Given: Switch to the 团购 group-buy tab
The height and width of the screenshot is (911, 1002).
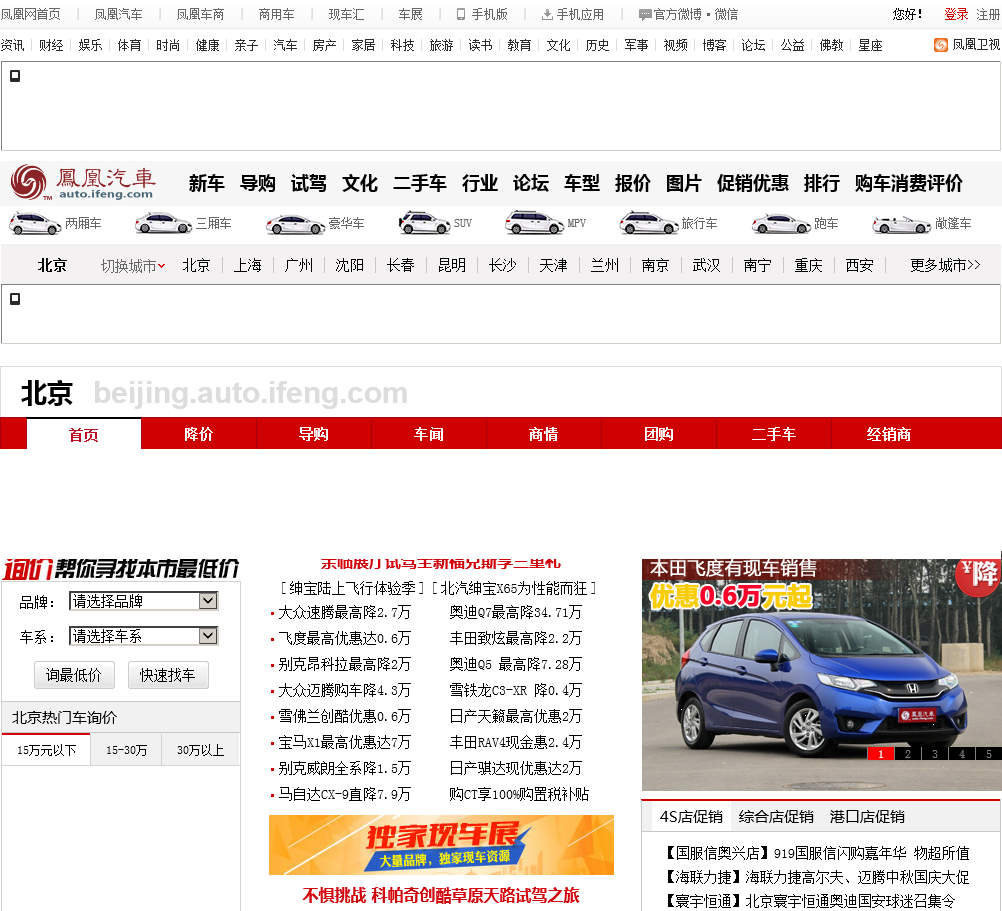Looking at the screenshot, I should [x=659, y=434].
